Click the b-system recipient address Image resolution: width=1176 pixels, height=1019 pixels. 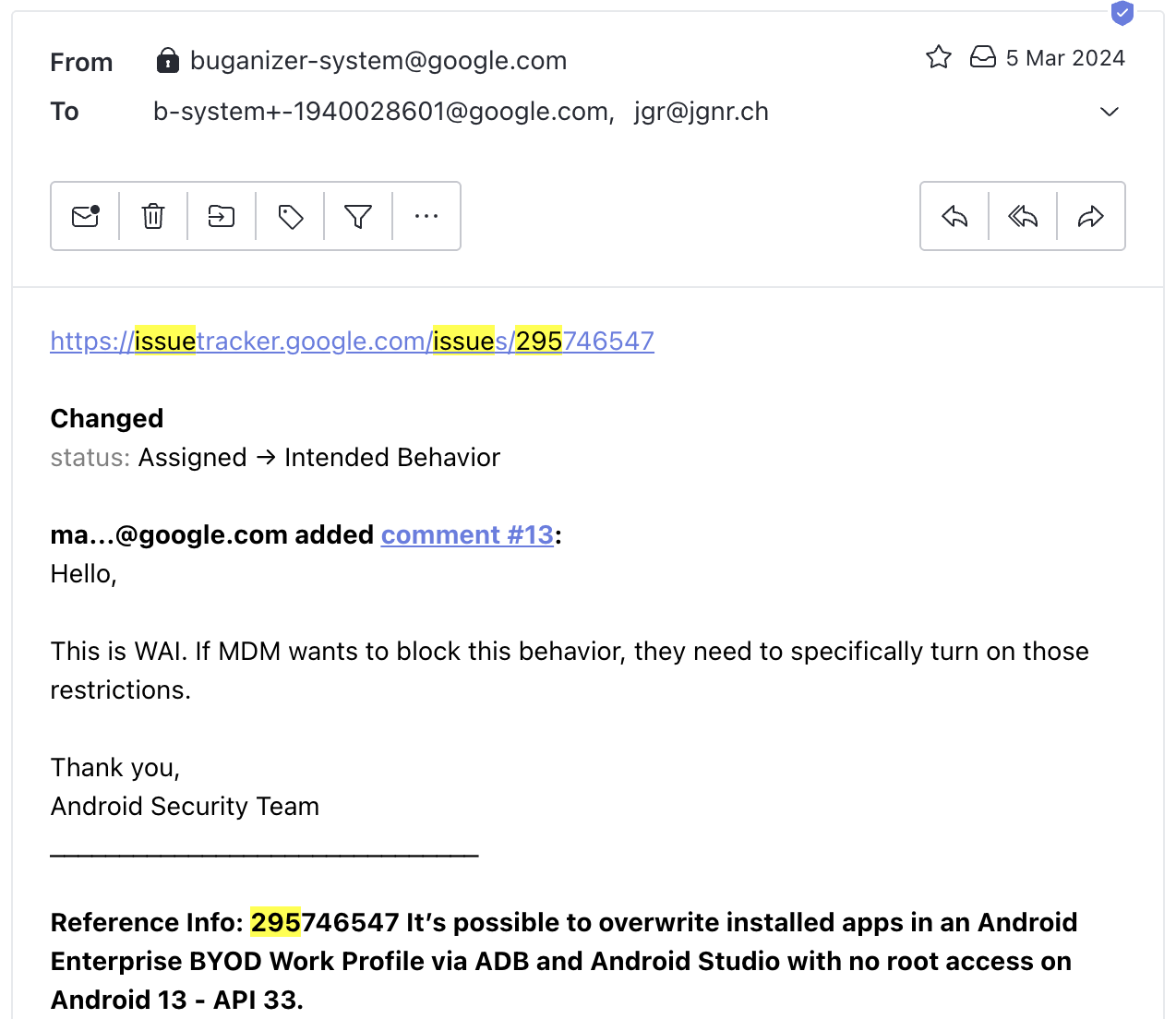pos(381,111)
